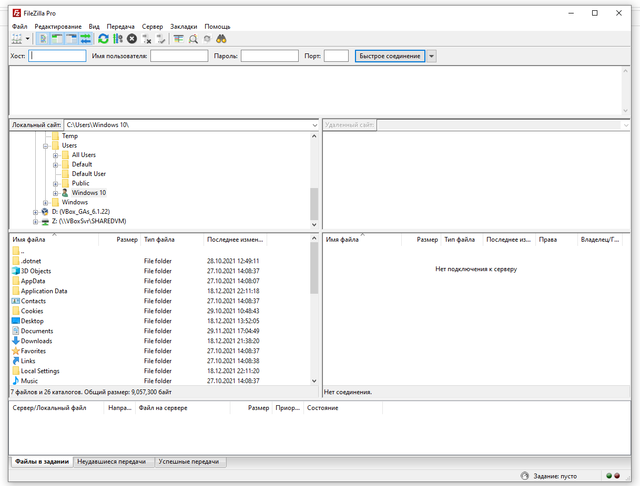Open the Вид menu
This screenshot has width=640, height=486.
coord(94,27)
